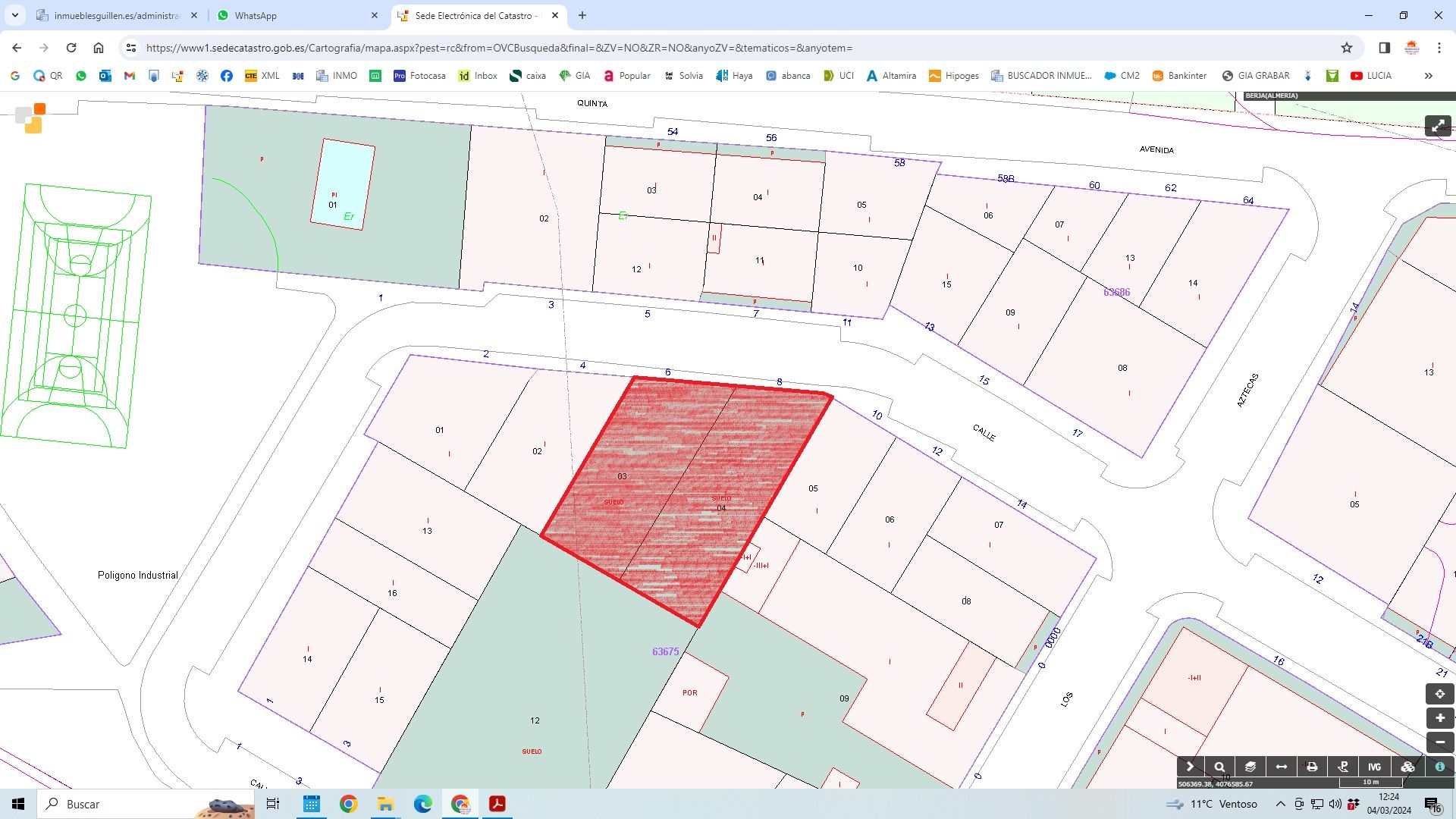This screenshot has height=819, width=1456.
Task: Open the tab search dropdown
Action: tap(15, 15)
